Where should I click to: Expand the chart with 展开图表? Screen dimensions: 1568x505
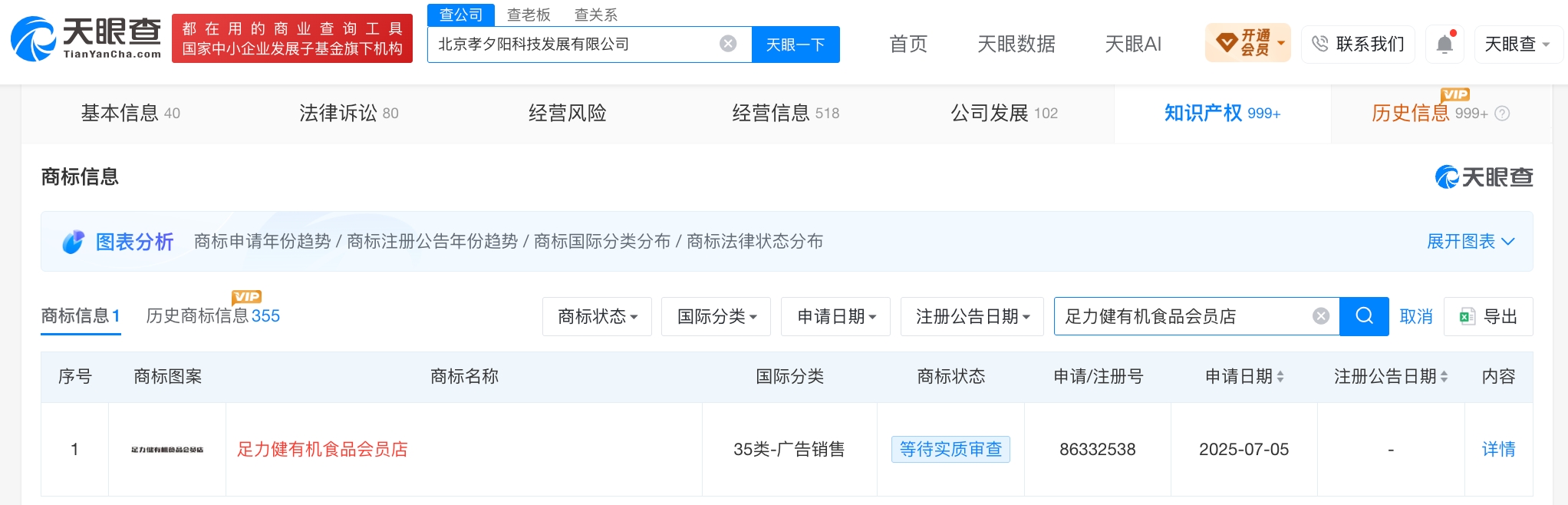(x=1471, y=242)
